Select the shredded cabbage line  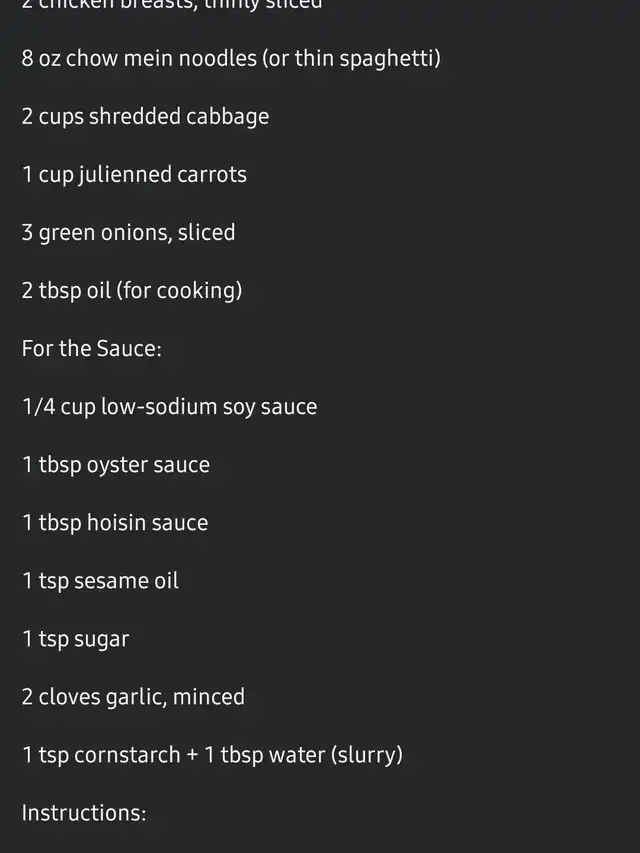(x=145, y=117)
